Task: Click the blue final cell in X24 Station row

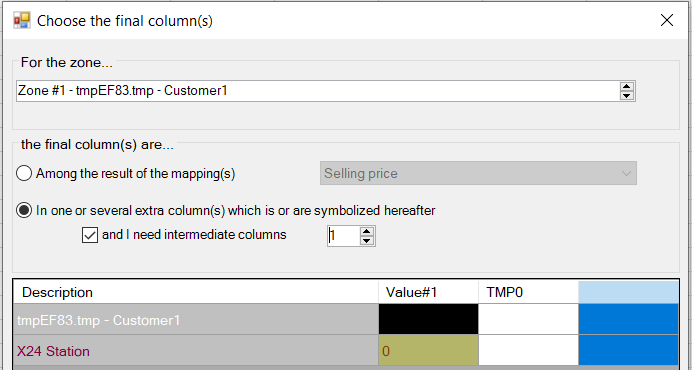Action: (x=628, y=350)
